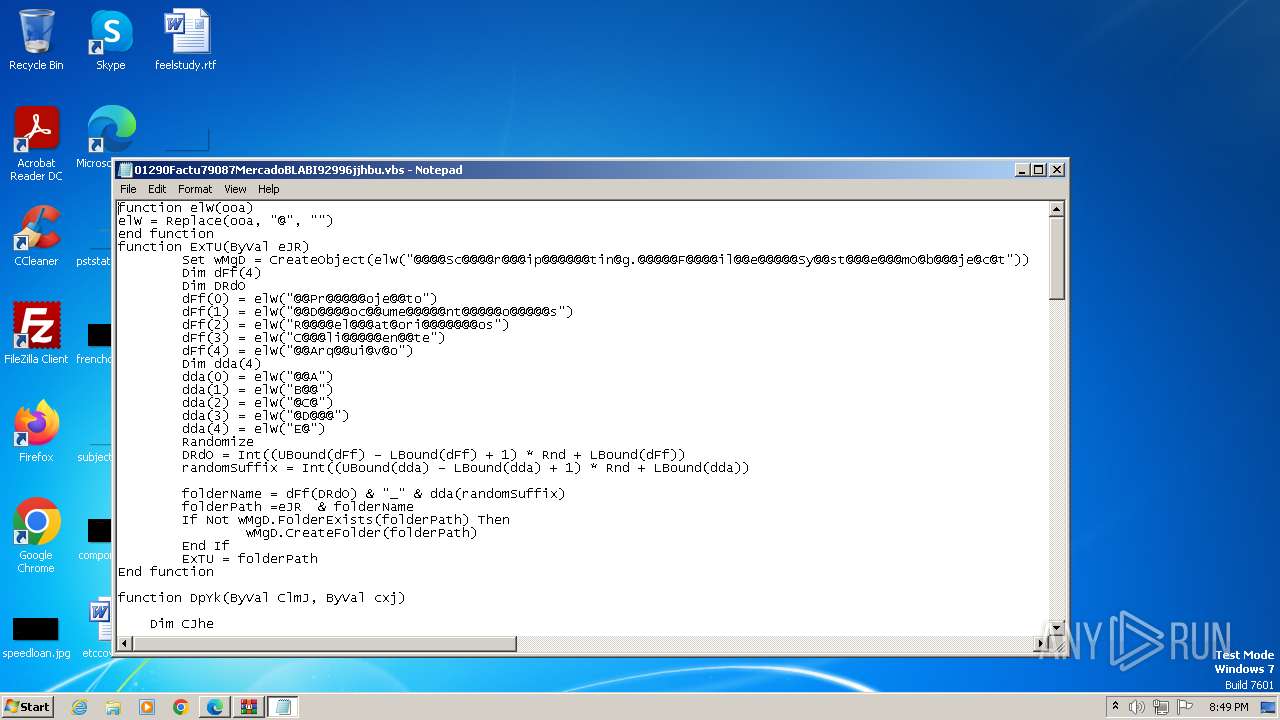
Task: Click the 'Dim DRdO' line
Action: (213, 286)
